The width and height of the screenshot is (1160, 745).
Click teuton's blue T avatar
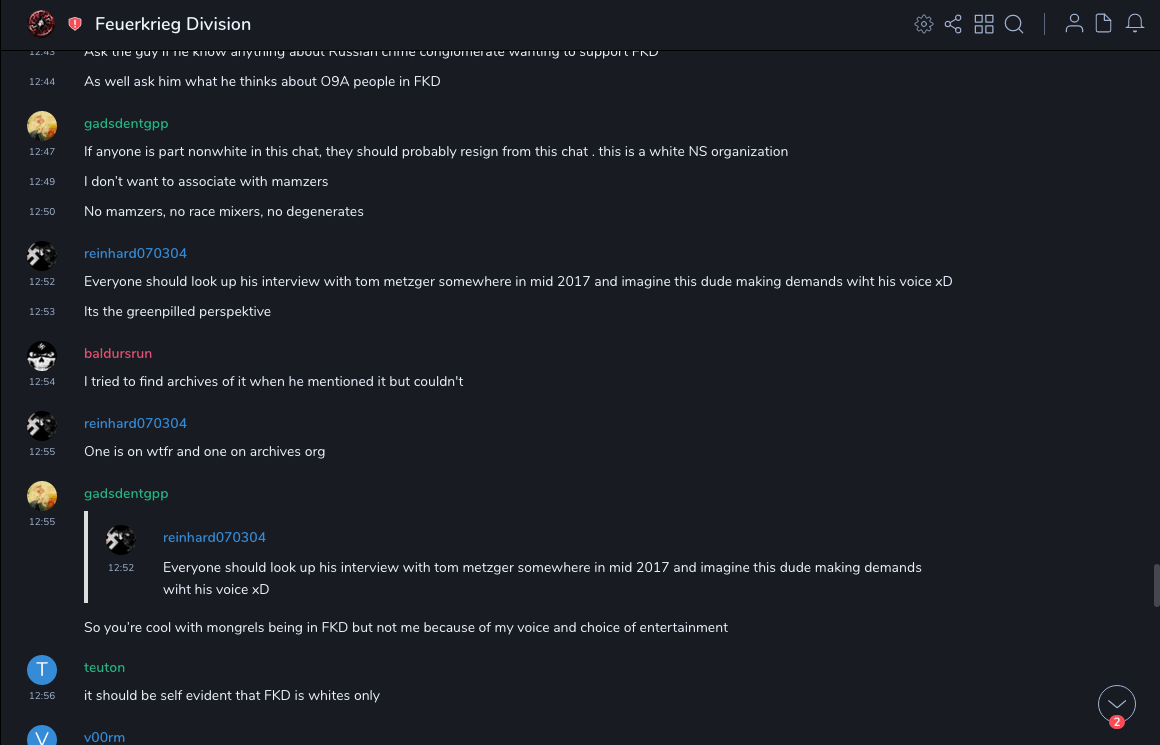click(42, 670)
